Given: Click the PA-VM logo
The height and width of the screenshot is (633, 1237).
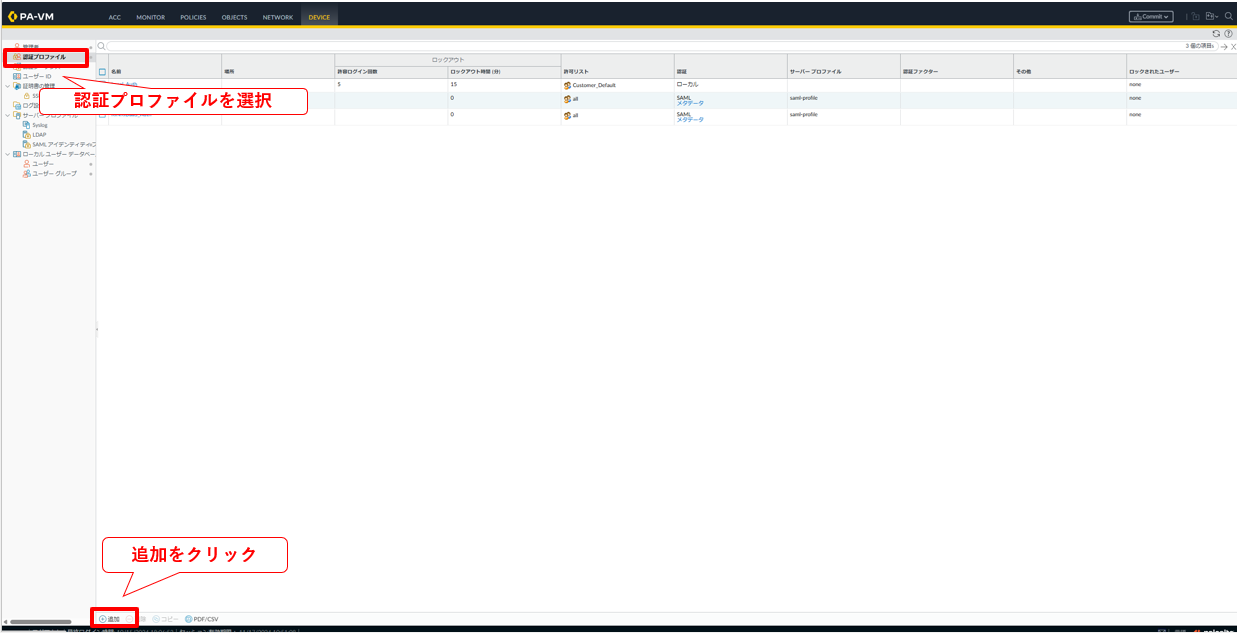Looking at the screenshot, I should [x=30, y=16].
